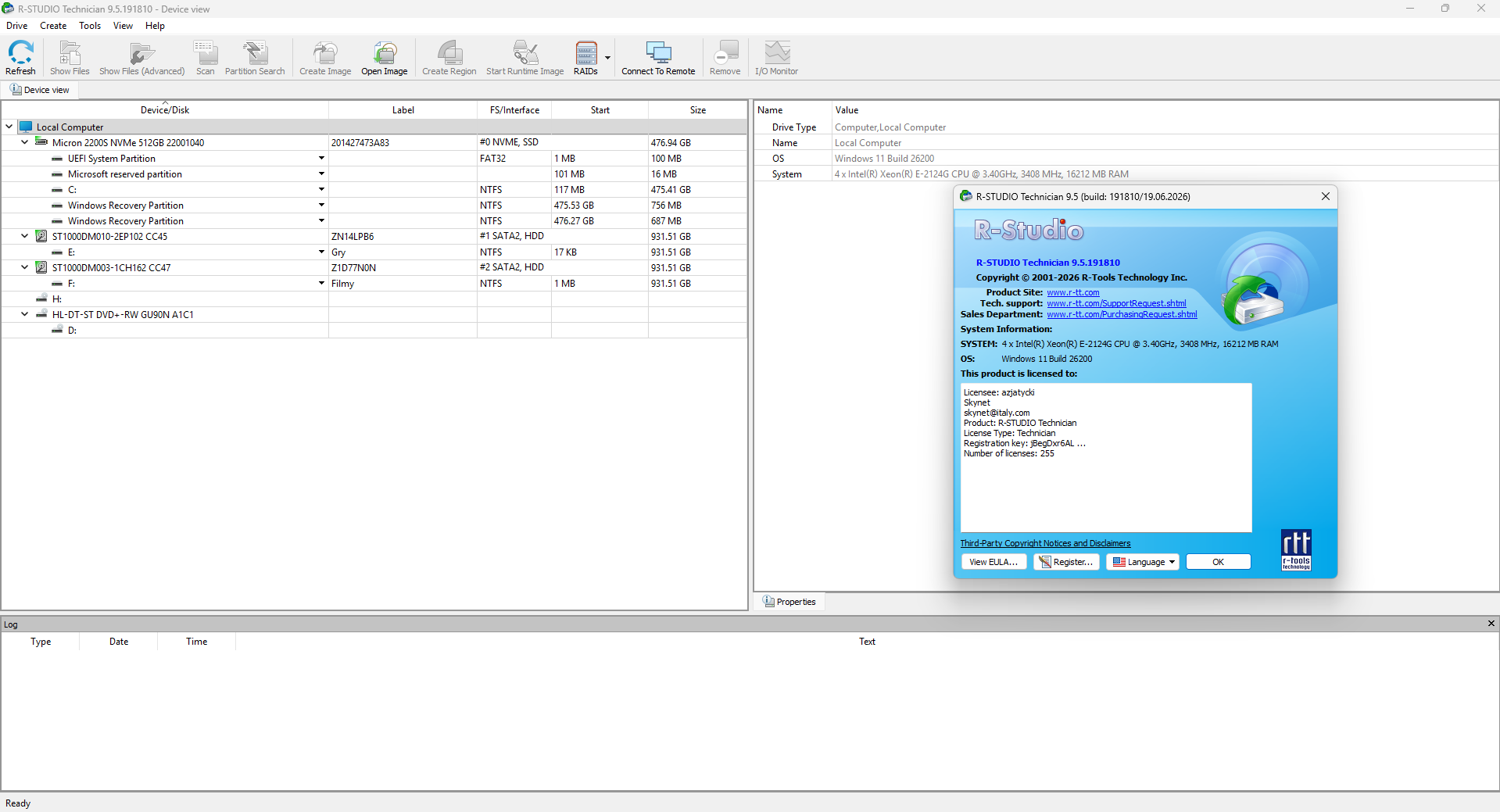Screen dimensions: 1500x812
Task: Select Microsoft reserved partition row
Action: pyautogui.click(x=374, y=173)
